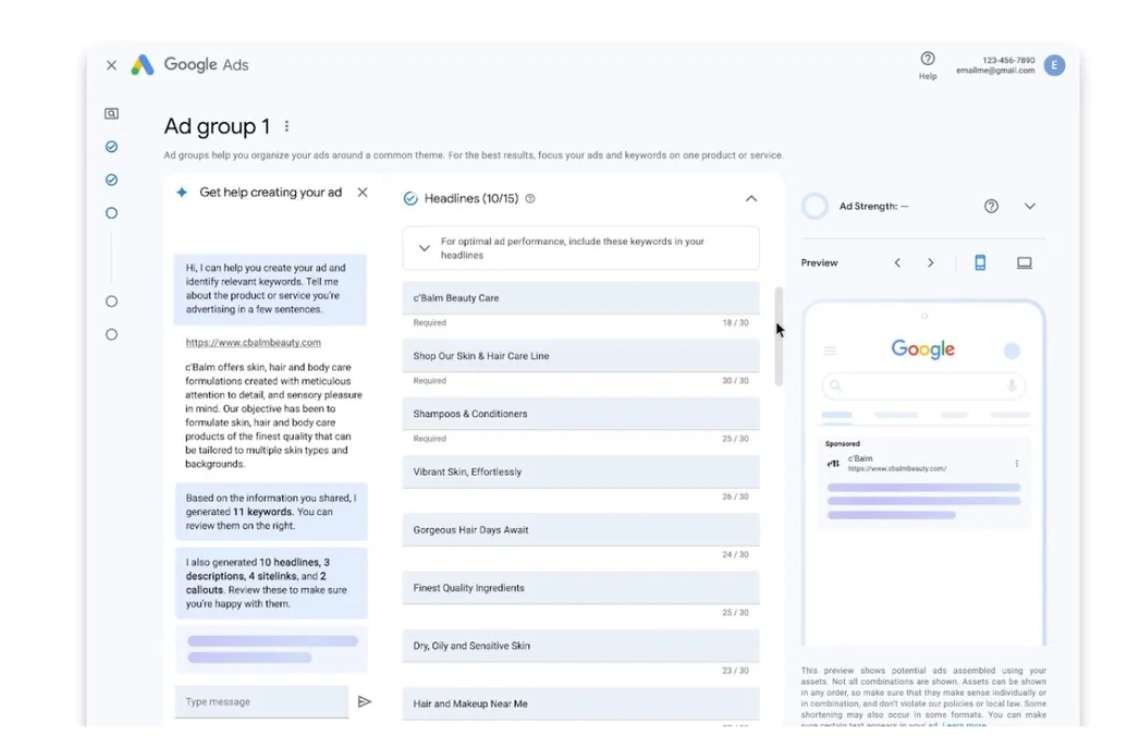Click the c'Balm favicon in preview ad

click(834, 463)
